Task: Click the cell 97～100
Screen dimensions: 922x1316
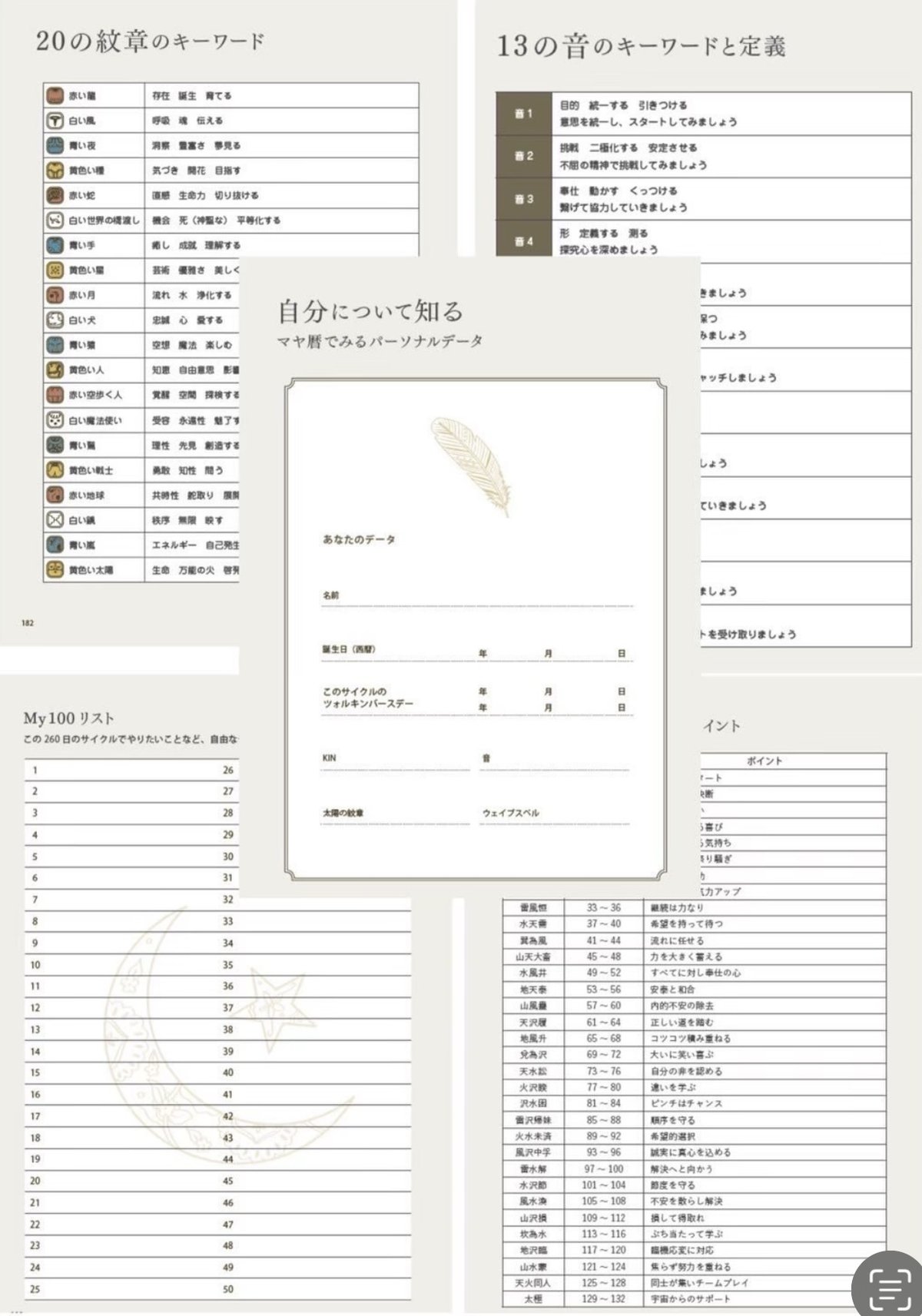Action: [x=604, y=1168]
